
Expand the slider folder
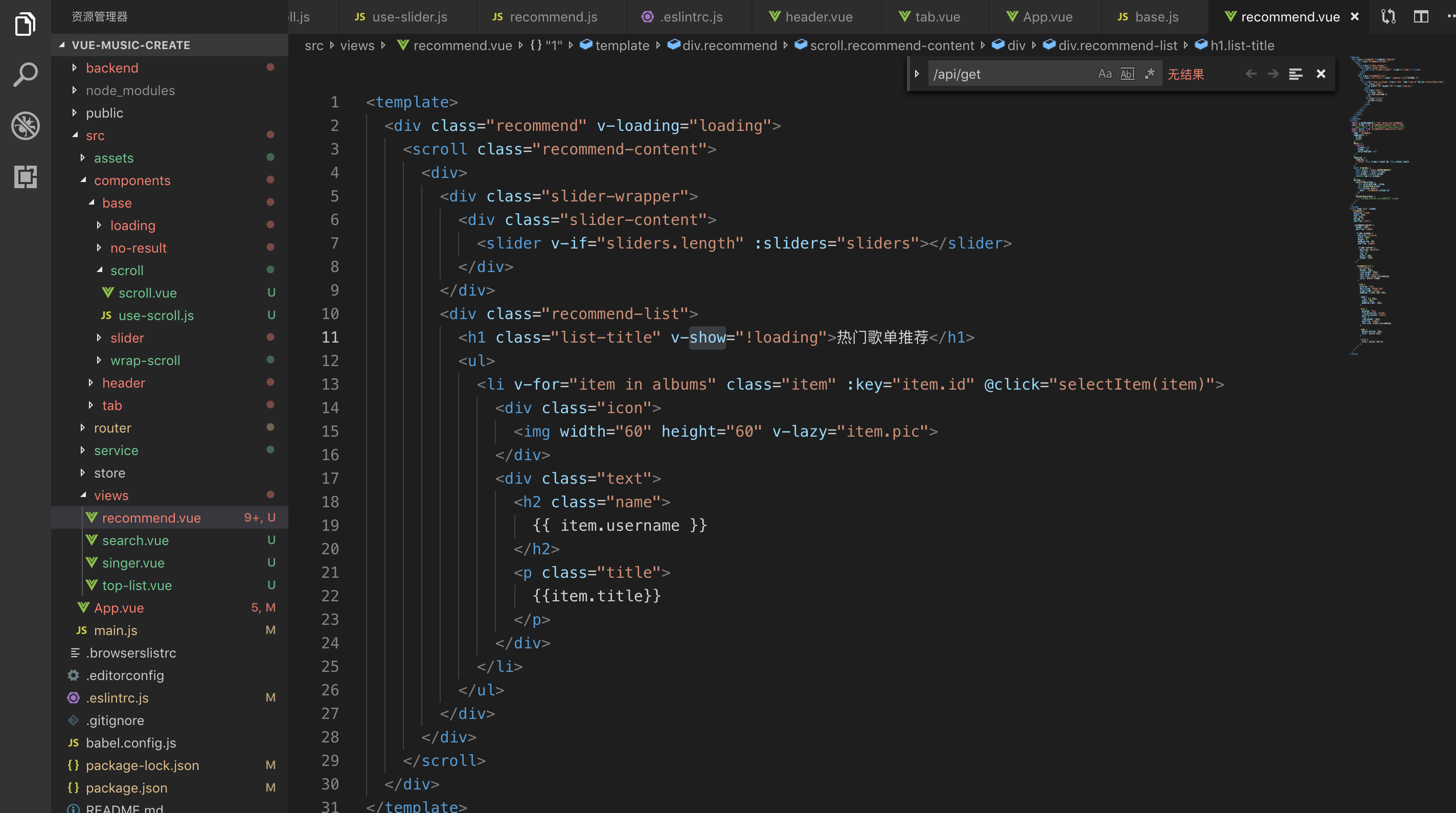[x=170, y=338]
